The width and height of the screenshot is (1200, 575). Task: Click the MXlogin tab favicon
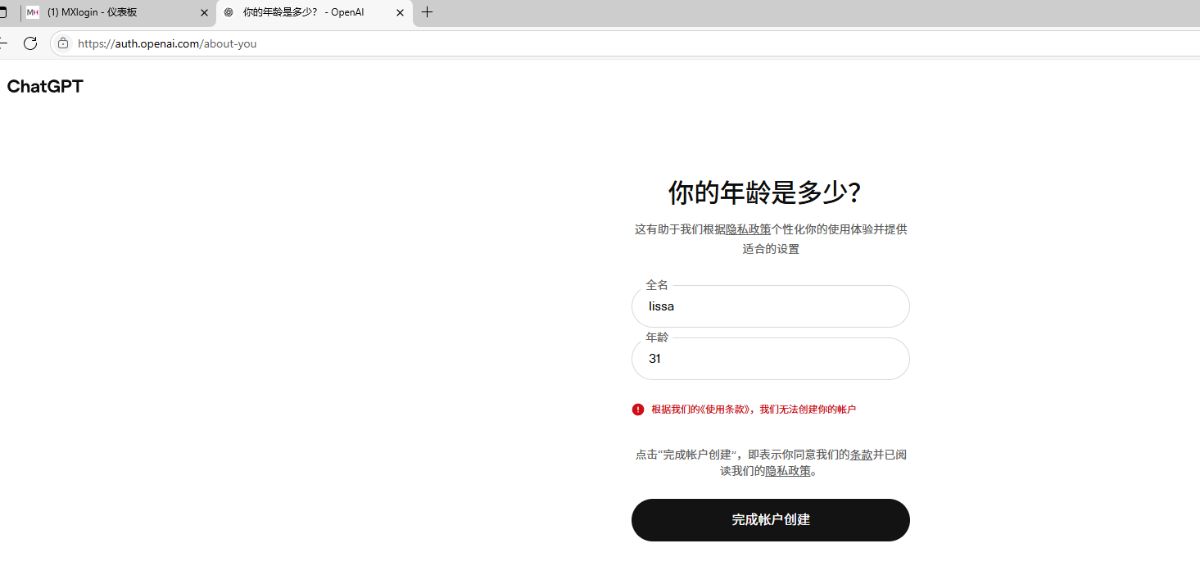pyautogui.click(x=33, y=12)
